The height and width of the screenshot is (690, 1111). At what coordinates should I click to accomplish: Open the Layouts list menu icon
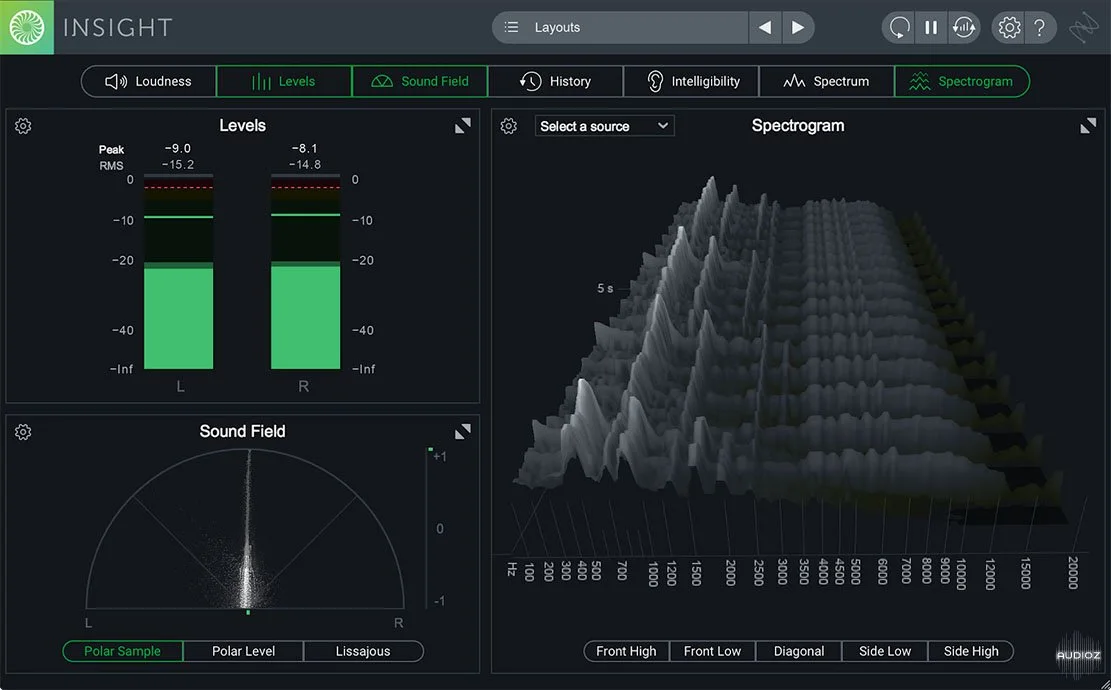coord(511,27)
